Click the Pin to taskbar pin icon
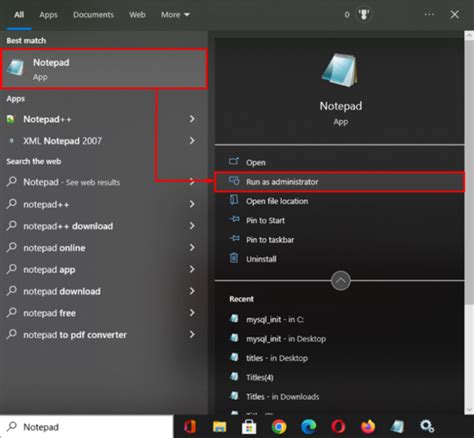This screenshot has width=474, height=438. point(234,239)
